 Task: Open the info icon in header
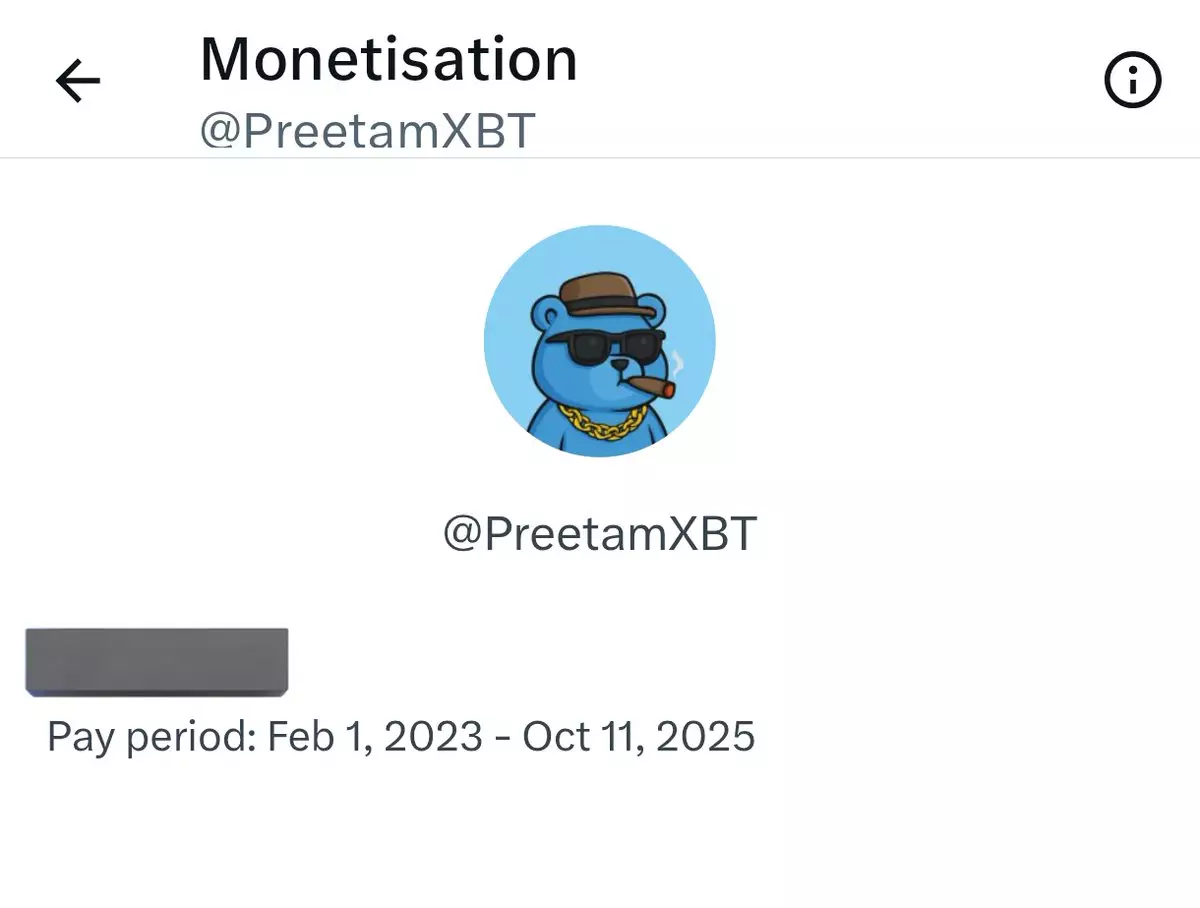click(x=1132, y=79)
